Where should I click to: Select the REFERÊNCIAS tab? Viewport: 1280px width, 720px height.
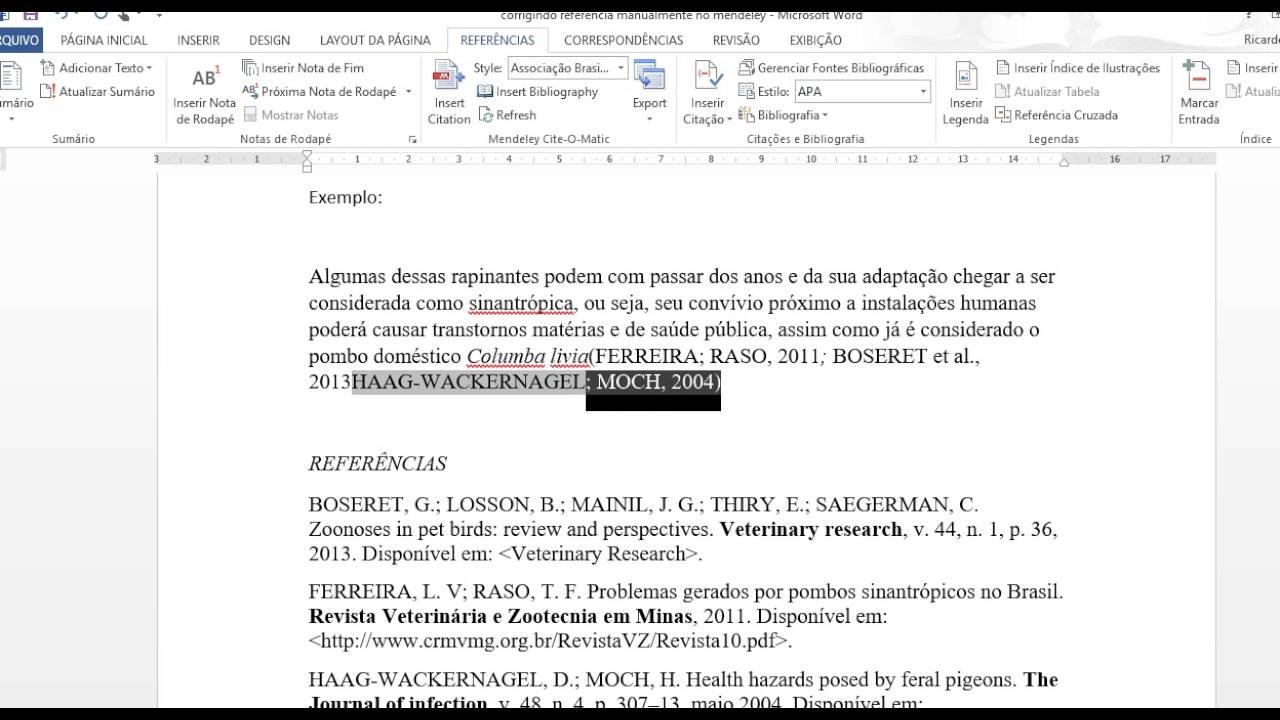tap(497, 40)
